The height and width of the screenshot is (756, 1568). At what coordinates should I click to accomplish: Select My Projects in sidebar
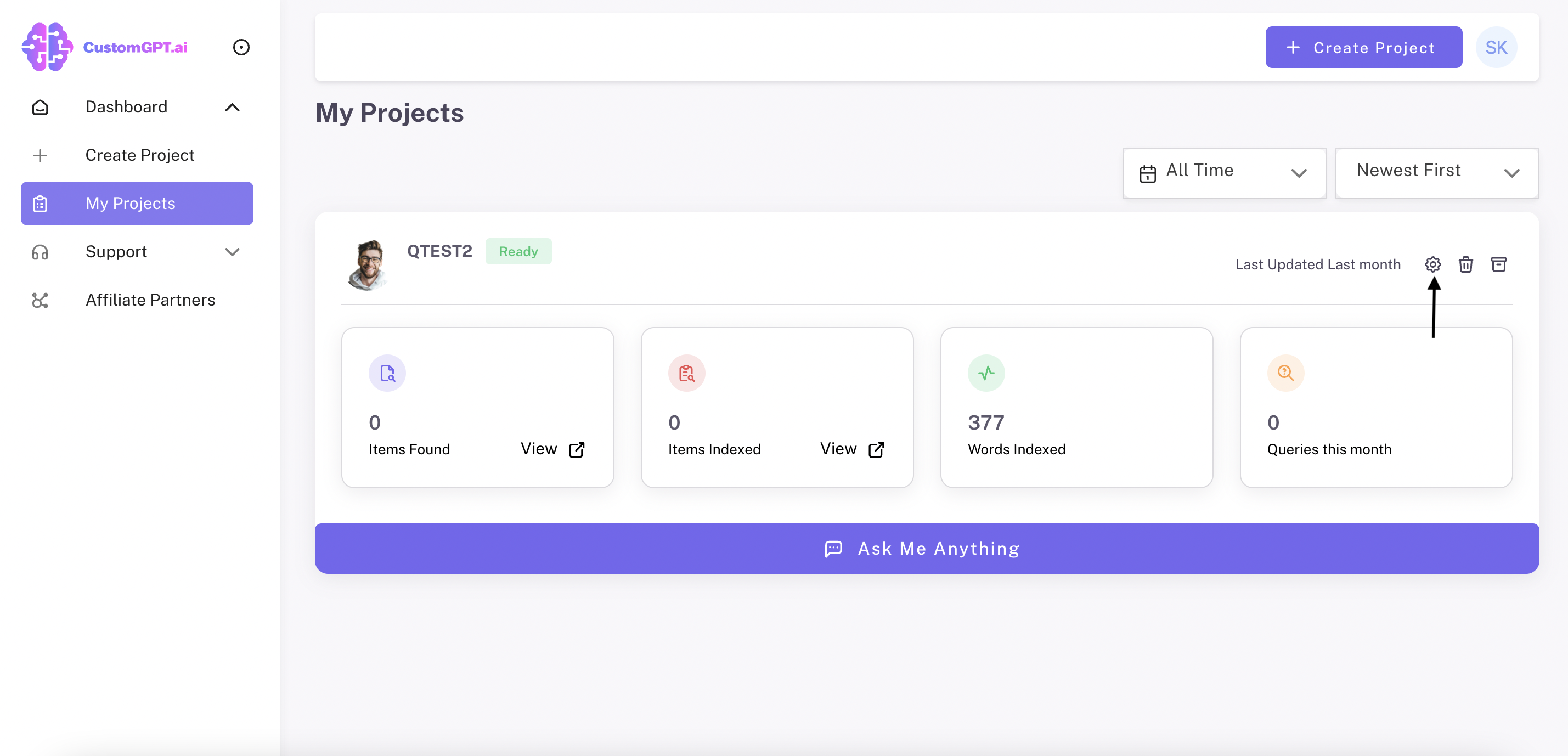[137, 204]
